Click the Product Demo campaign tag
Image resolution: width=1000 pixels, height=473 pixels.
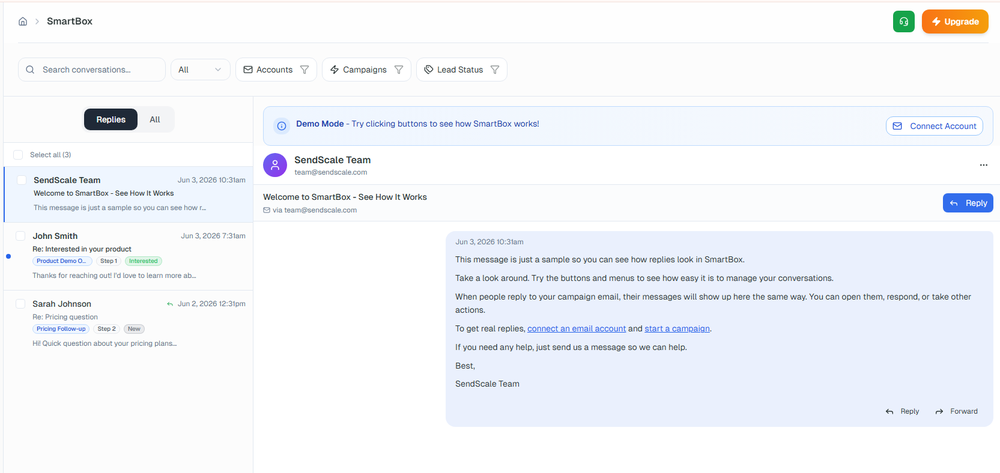point(62,261)
